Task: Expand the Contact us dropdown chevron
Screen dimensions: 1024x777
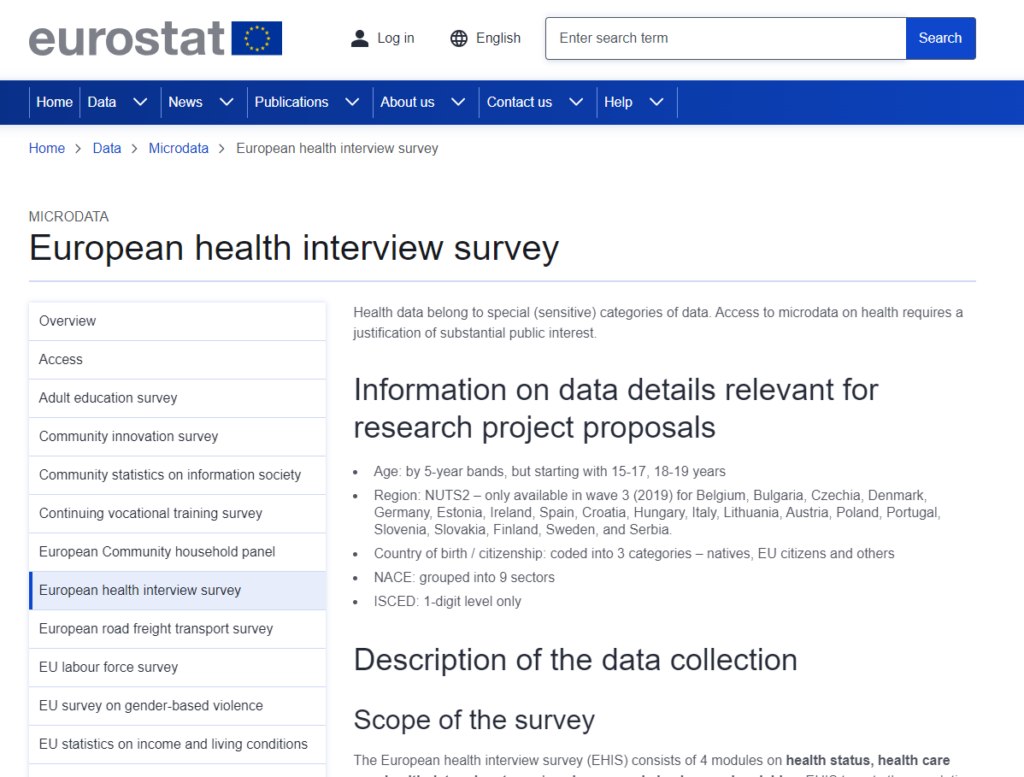Action: [576, 102]
